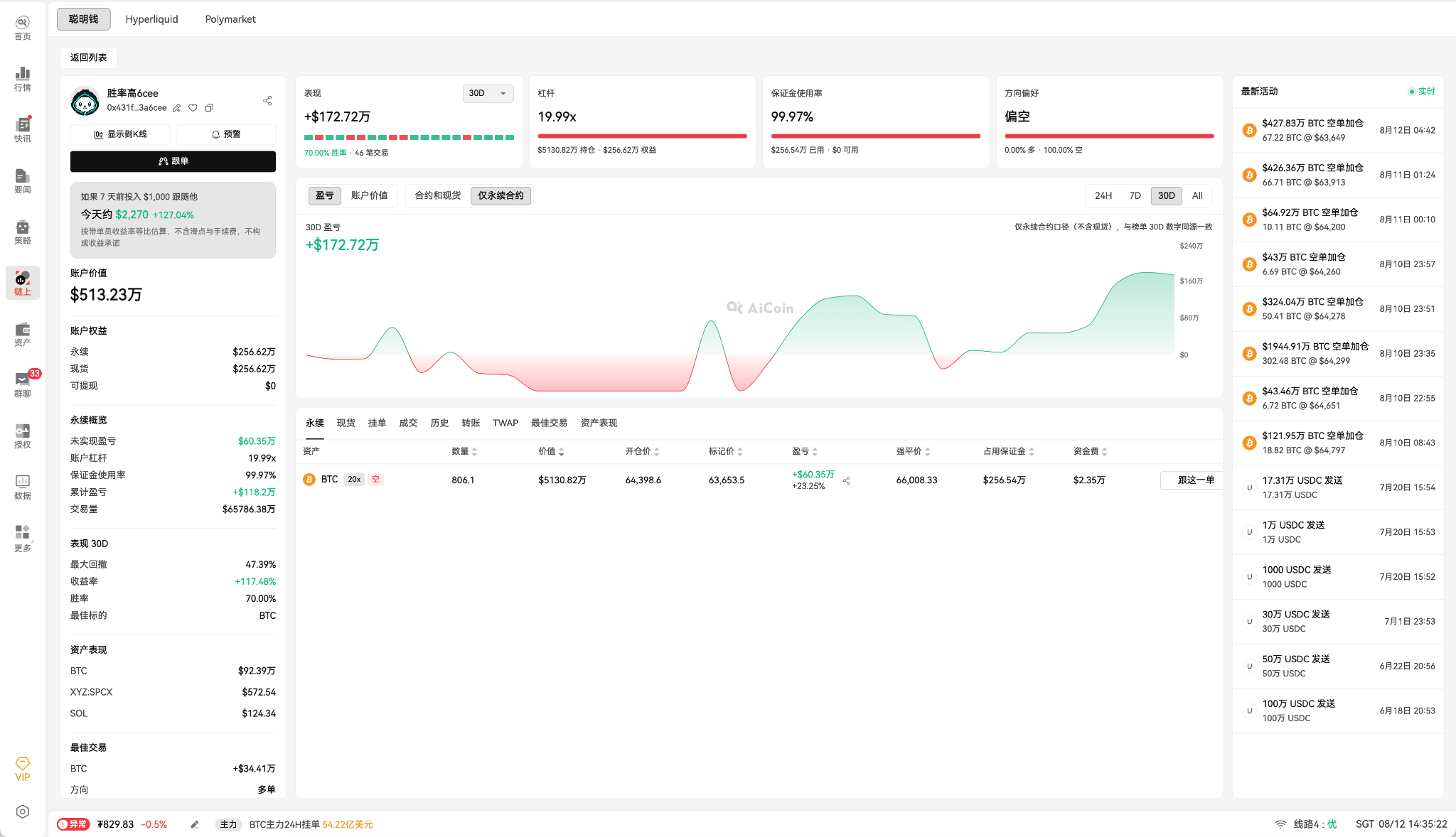Sort positions by 盈亏 column

[805, 451]
